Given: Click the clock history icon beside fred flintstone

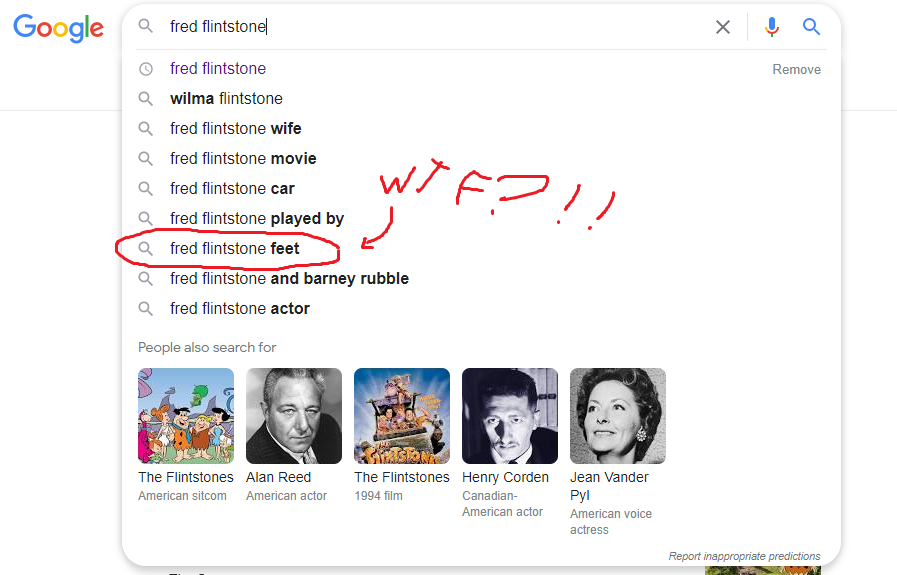Looking at the screenshot, I should (146, 69).
